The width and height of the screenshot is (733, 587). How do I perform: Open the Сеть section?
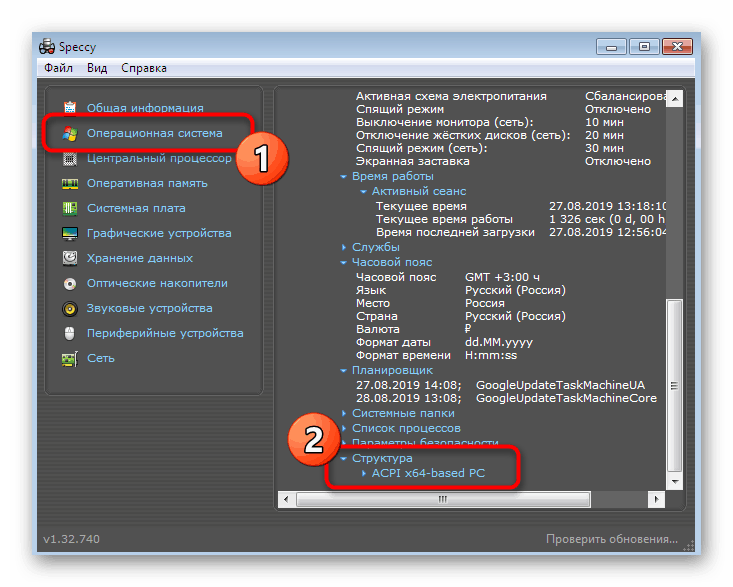click(101, 358)
